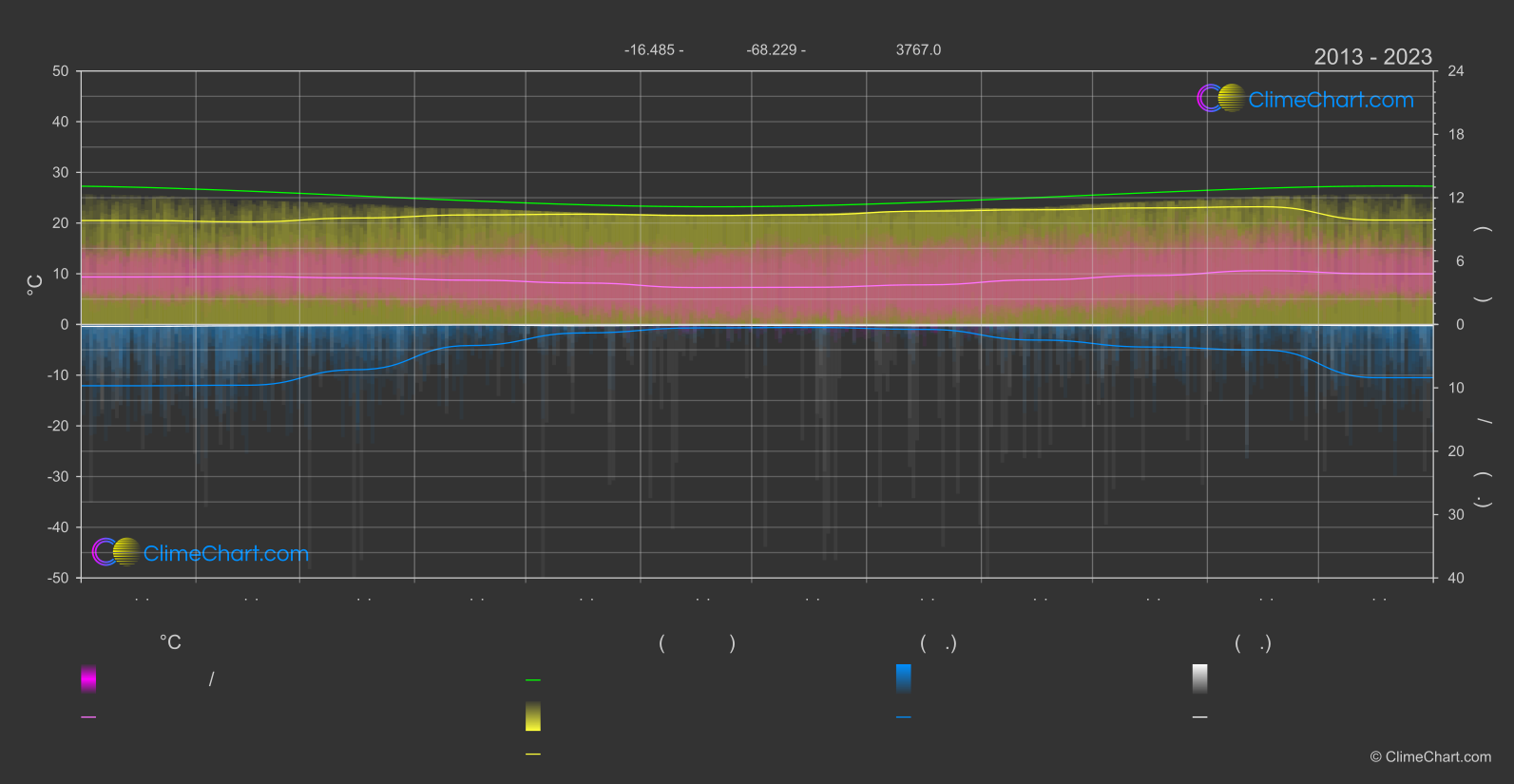
Task: Click the © ClimeChart.com copyright text
Action: (x=1430, y=756)
